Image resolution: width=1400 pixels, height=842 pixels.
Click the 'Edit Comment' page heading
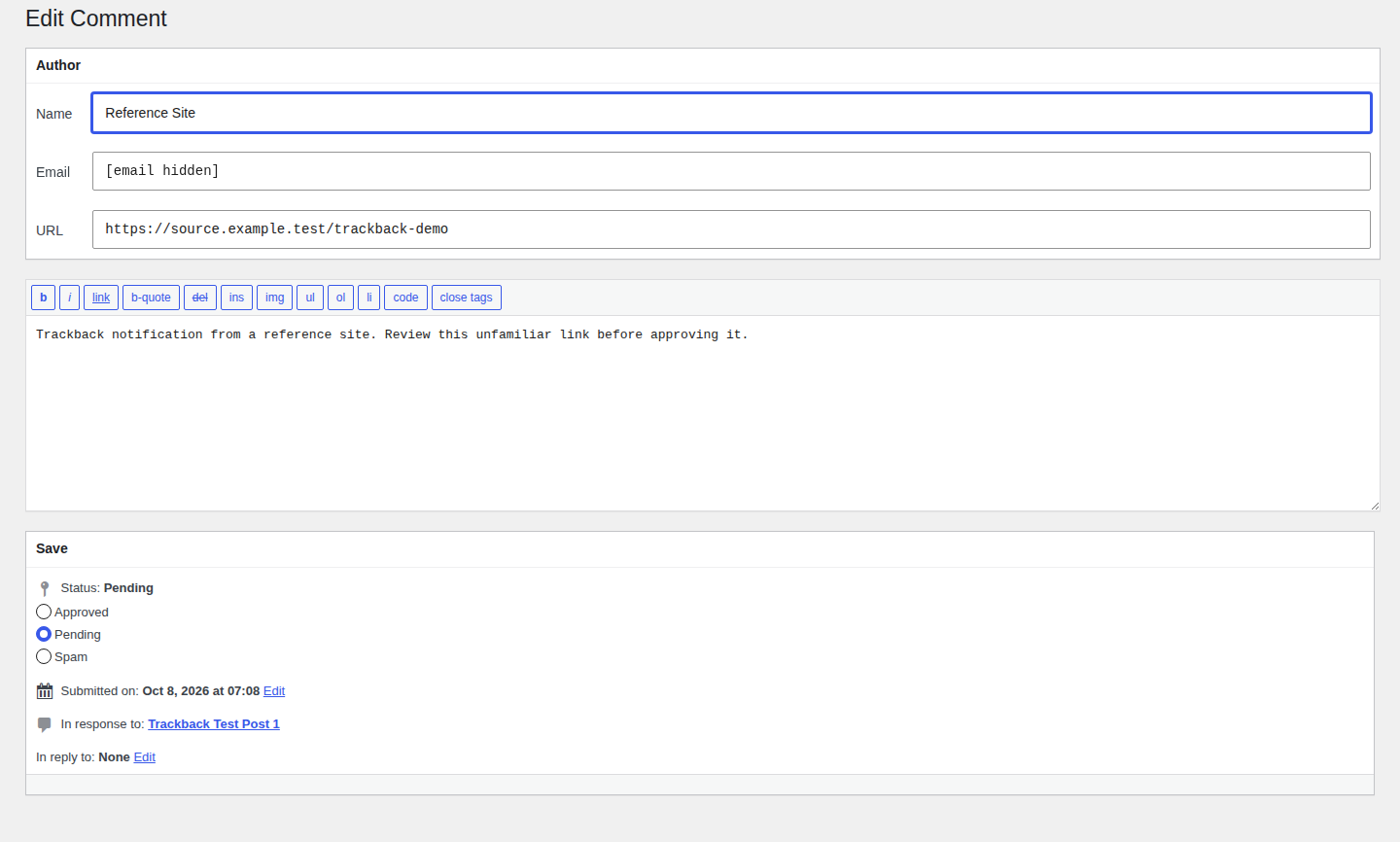click(96, 18)
